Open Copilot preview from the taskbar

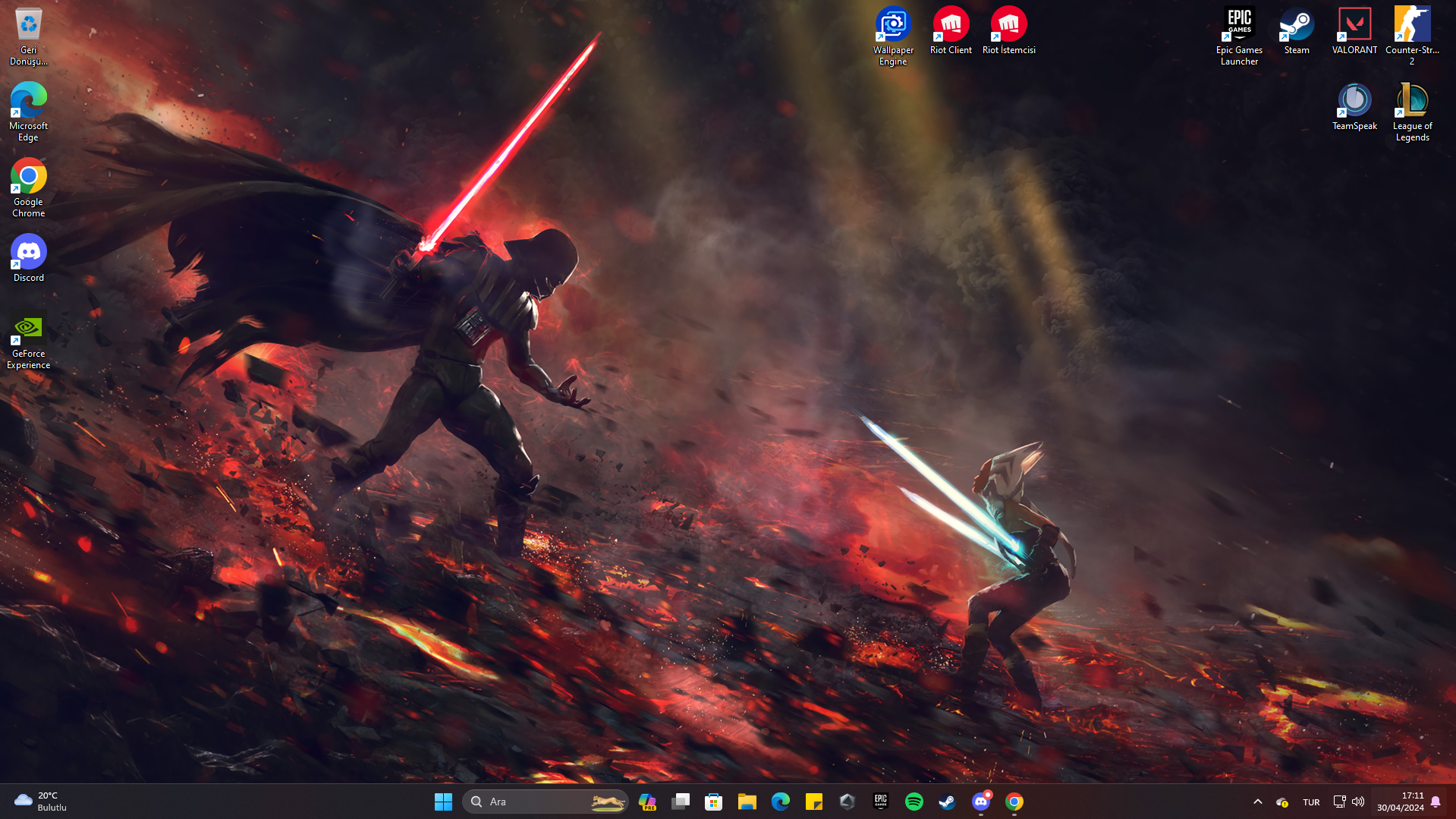(x=647, y=802)
